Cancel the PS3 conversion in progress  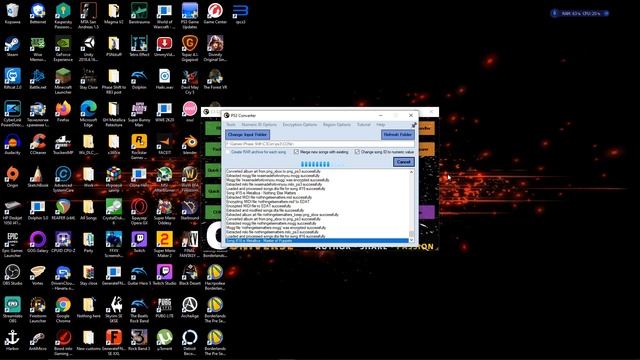coord(403,162)
